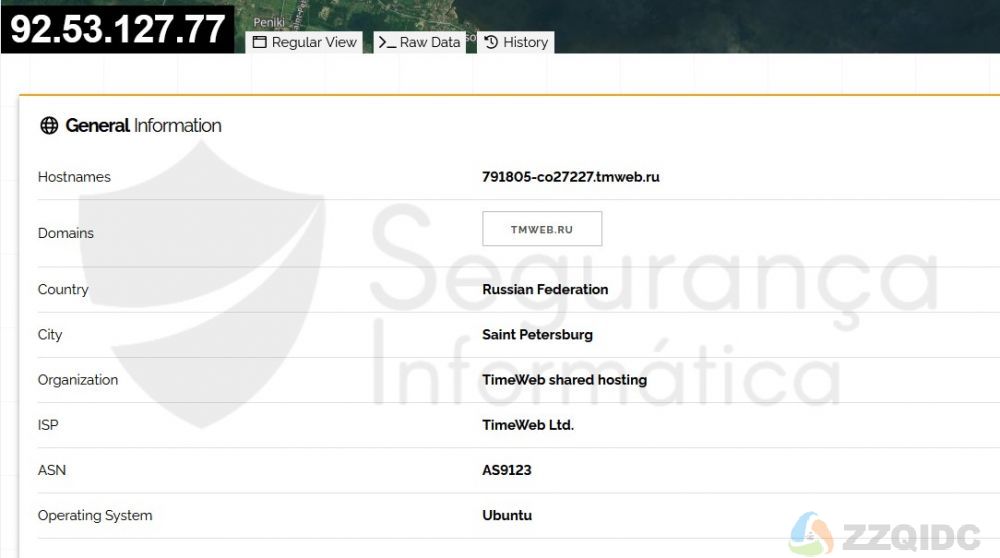Click the Domains row label
The height and width of the screenshot is (558, 1000).
coord(66,233)
